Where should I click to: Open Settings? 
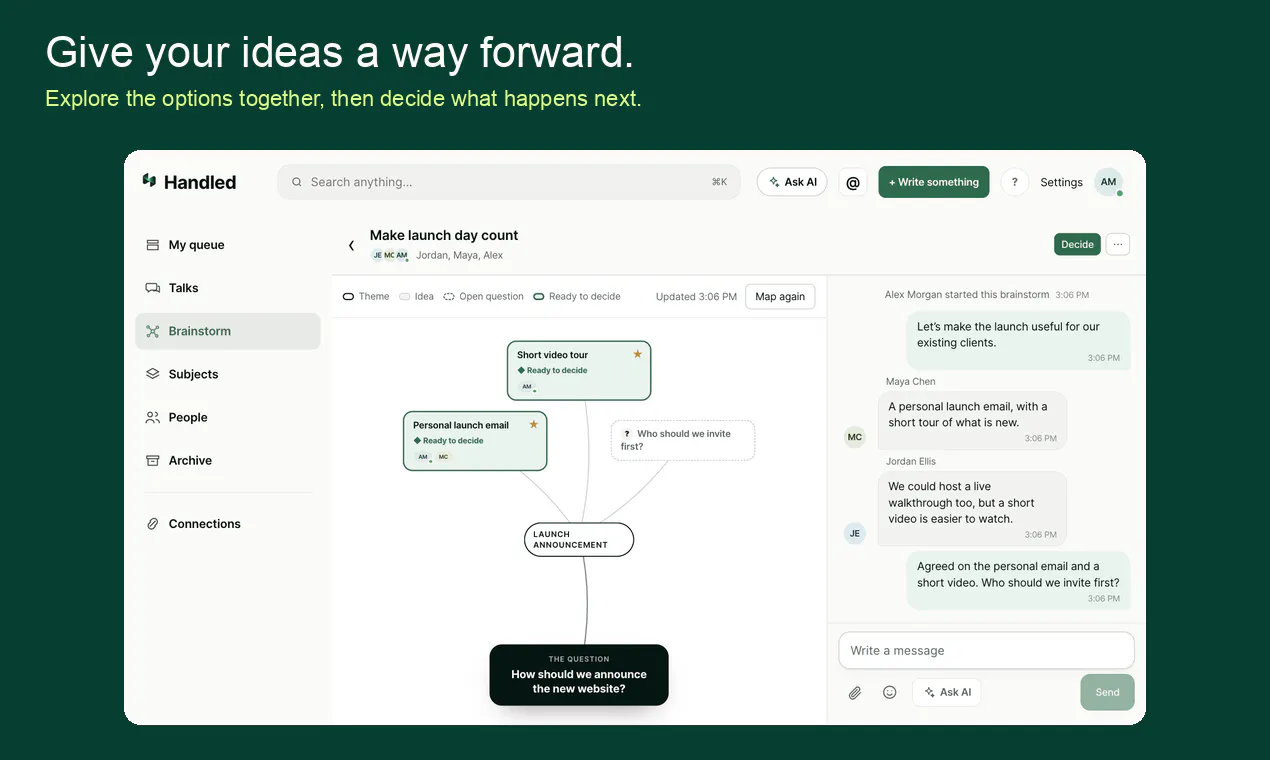point(1061,182)
